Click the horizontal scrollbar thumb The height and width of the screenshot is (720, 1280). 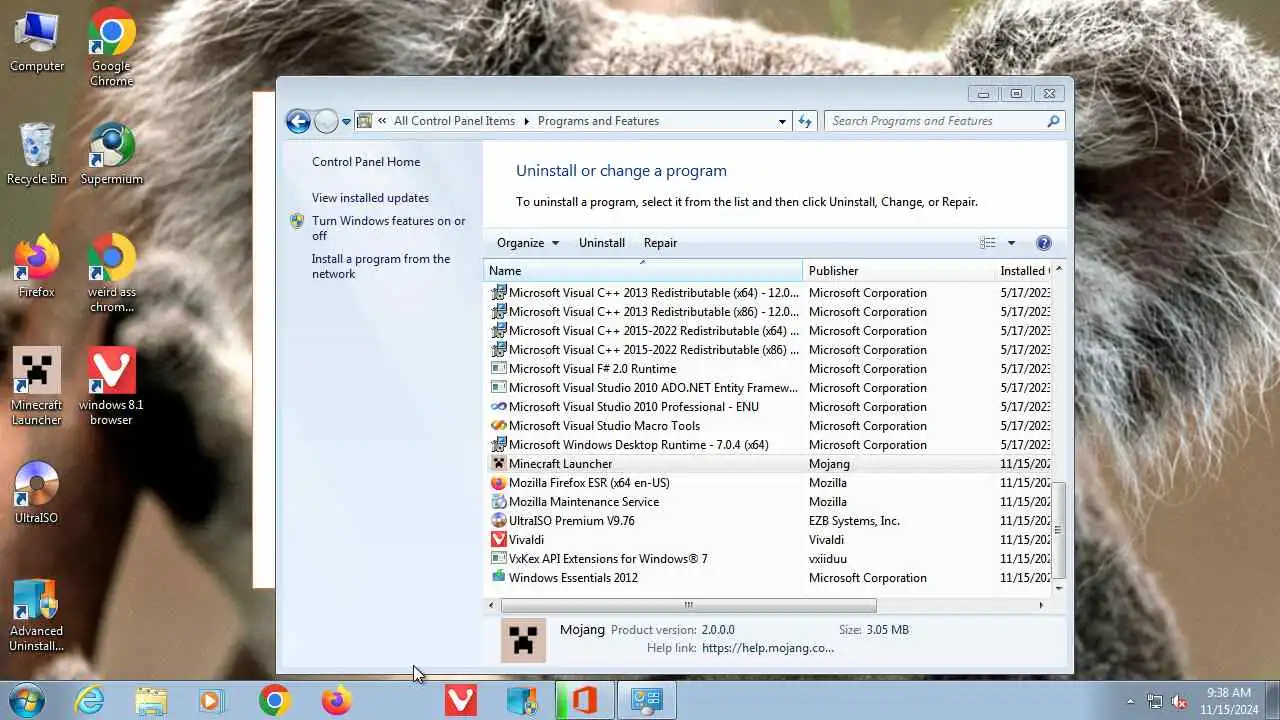click(x=688, y=605)
